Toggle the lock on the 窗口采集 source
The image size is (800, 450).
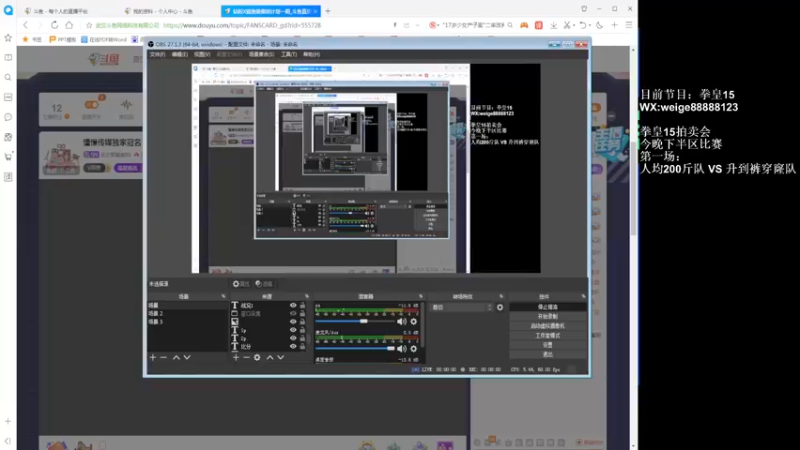coord(302,313)
